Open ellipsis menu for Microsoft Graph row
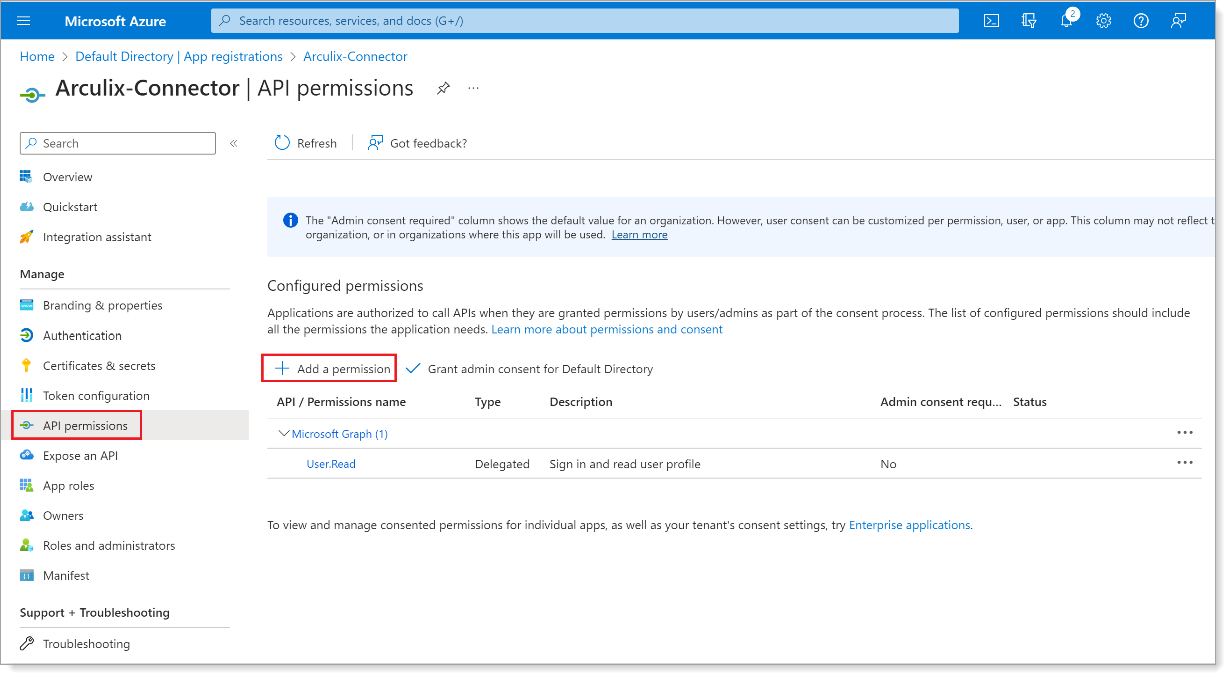1231x680 pixels. (1185, 433)
